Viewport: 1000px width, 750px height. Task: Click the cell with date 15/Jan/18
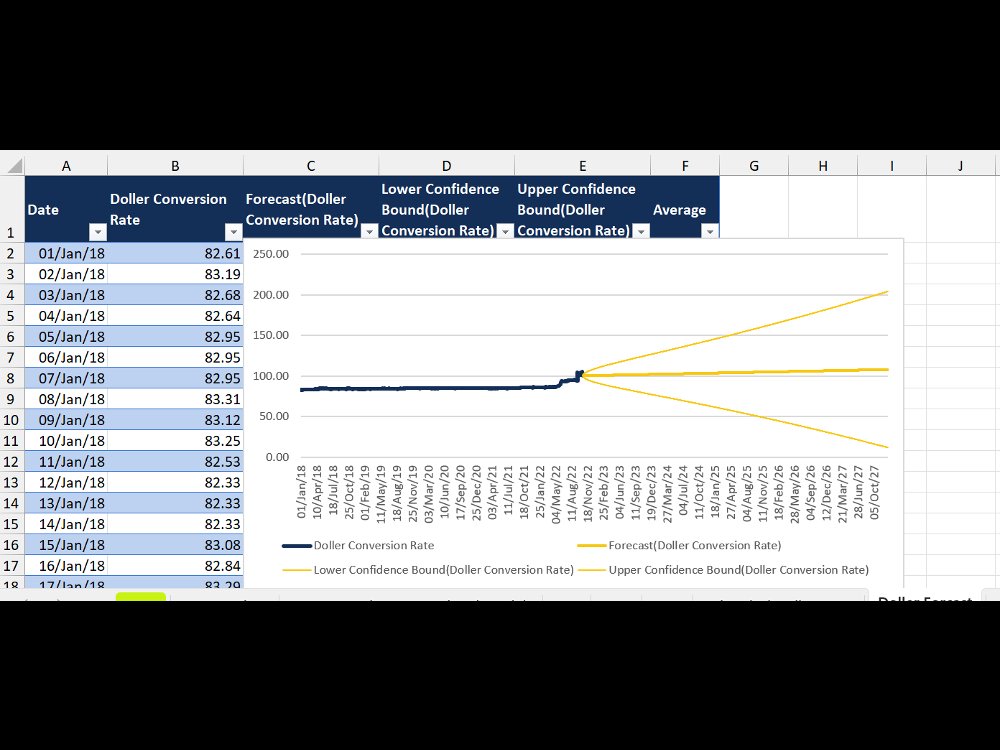[66, 545]
